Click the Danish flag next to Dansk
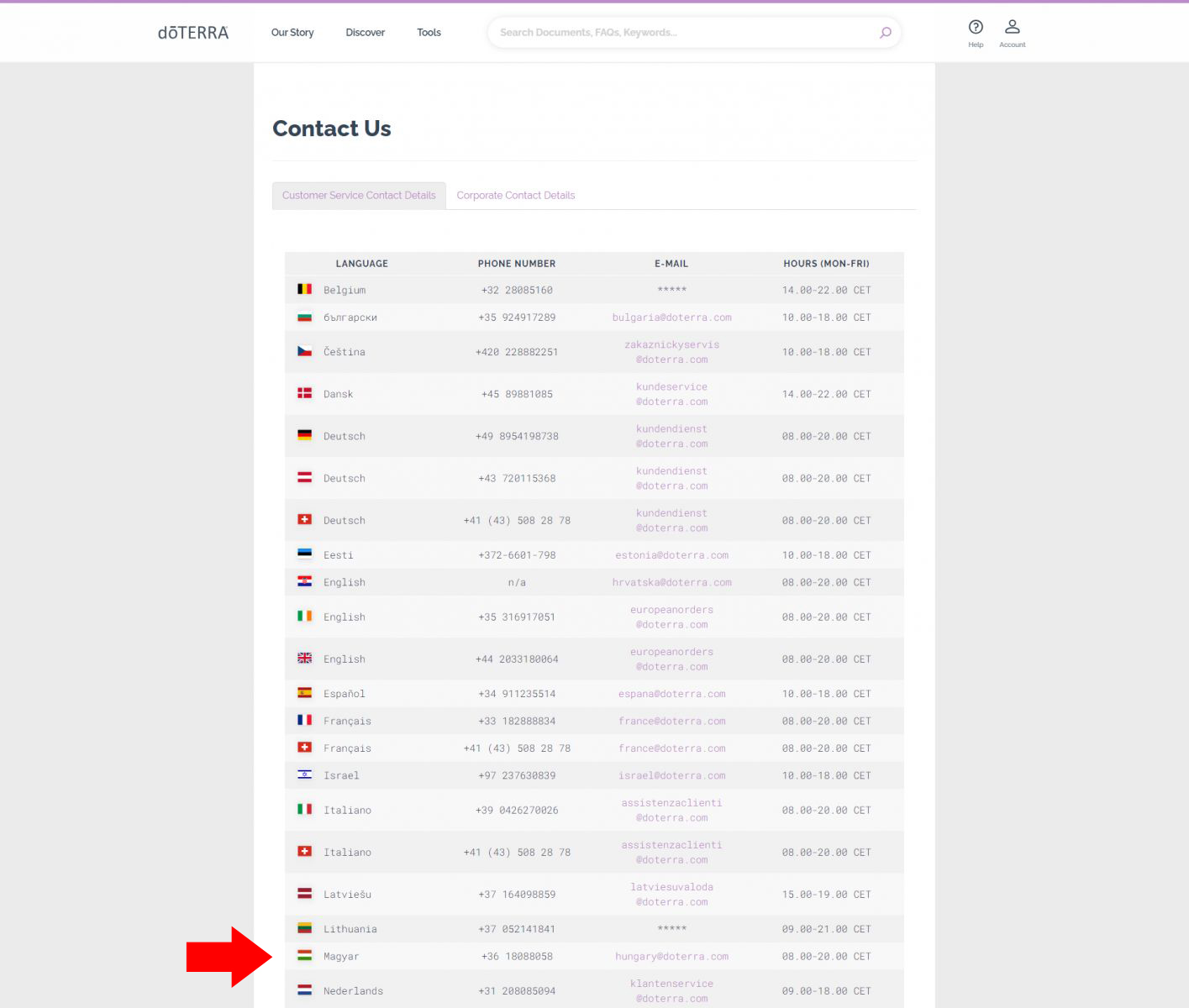1189x1008 pixels. click(305, 393)
